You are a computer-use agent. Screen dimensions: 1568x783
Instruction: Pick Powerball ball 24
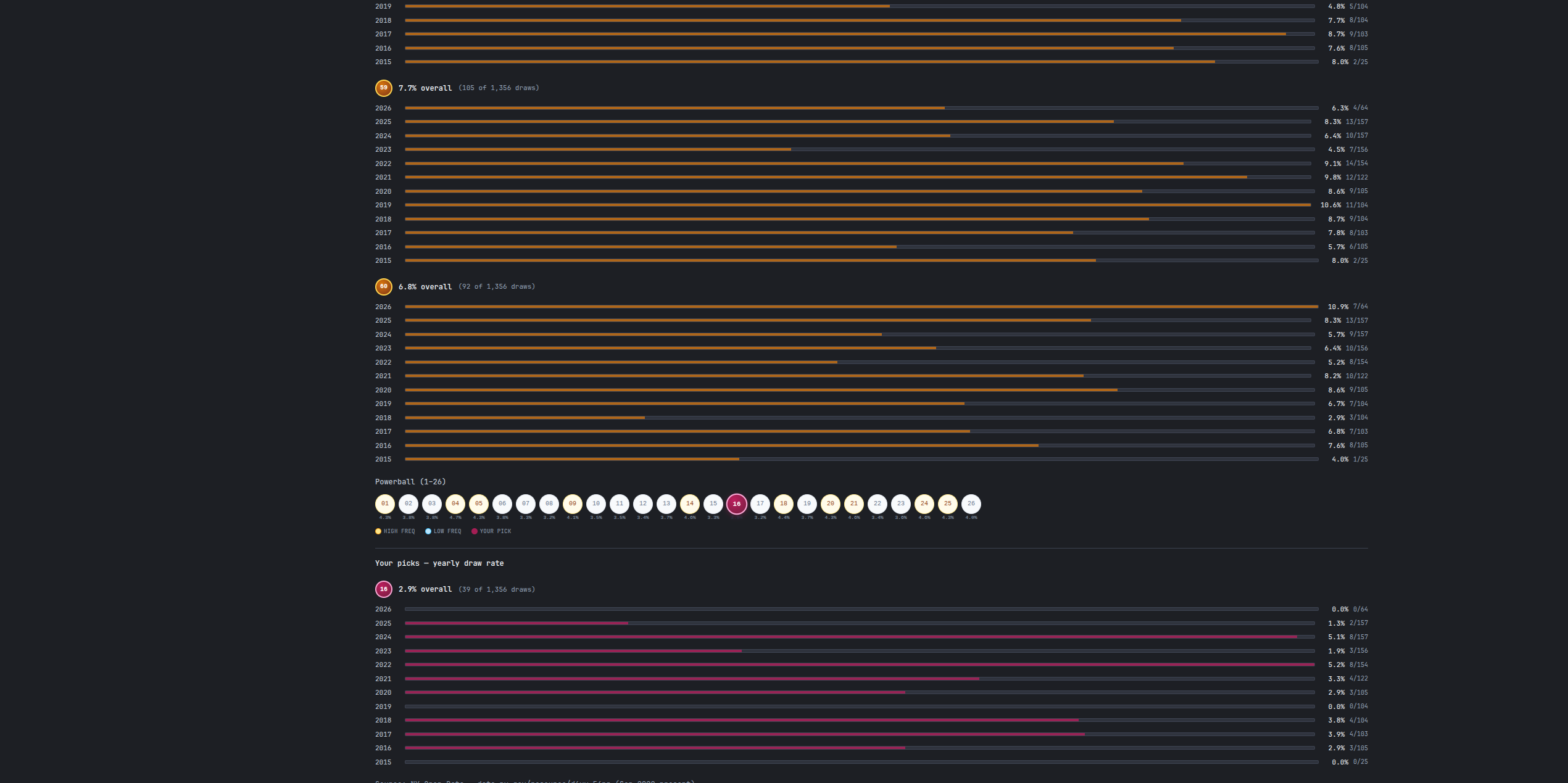[x=924, y=503]
